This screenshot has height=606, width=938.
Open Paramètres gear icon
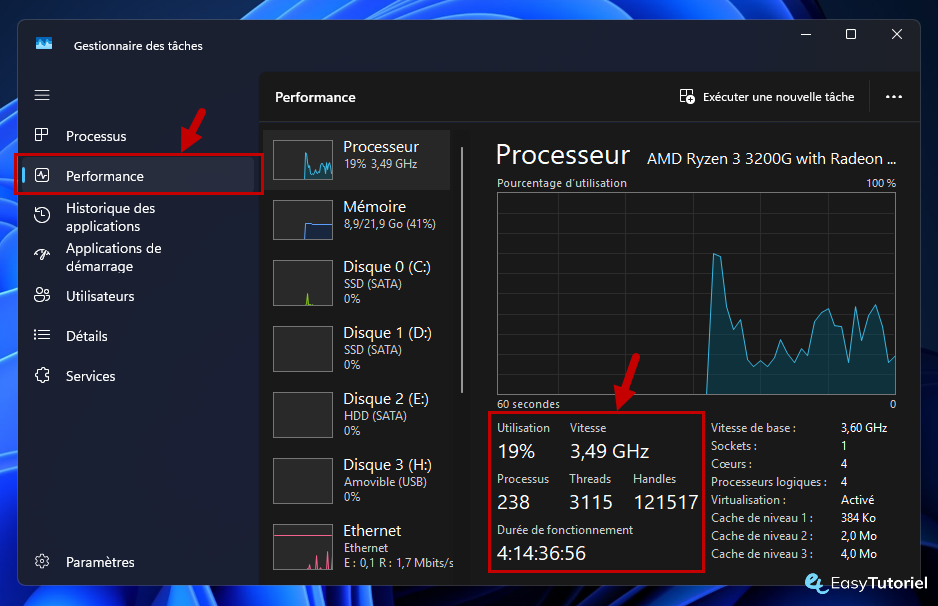click(x=42, y=562)
